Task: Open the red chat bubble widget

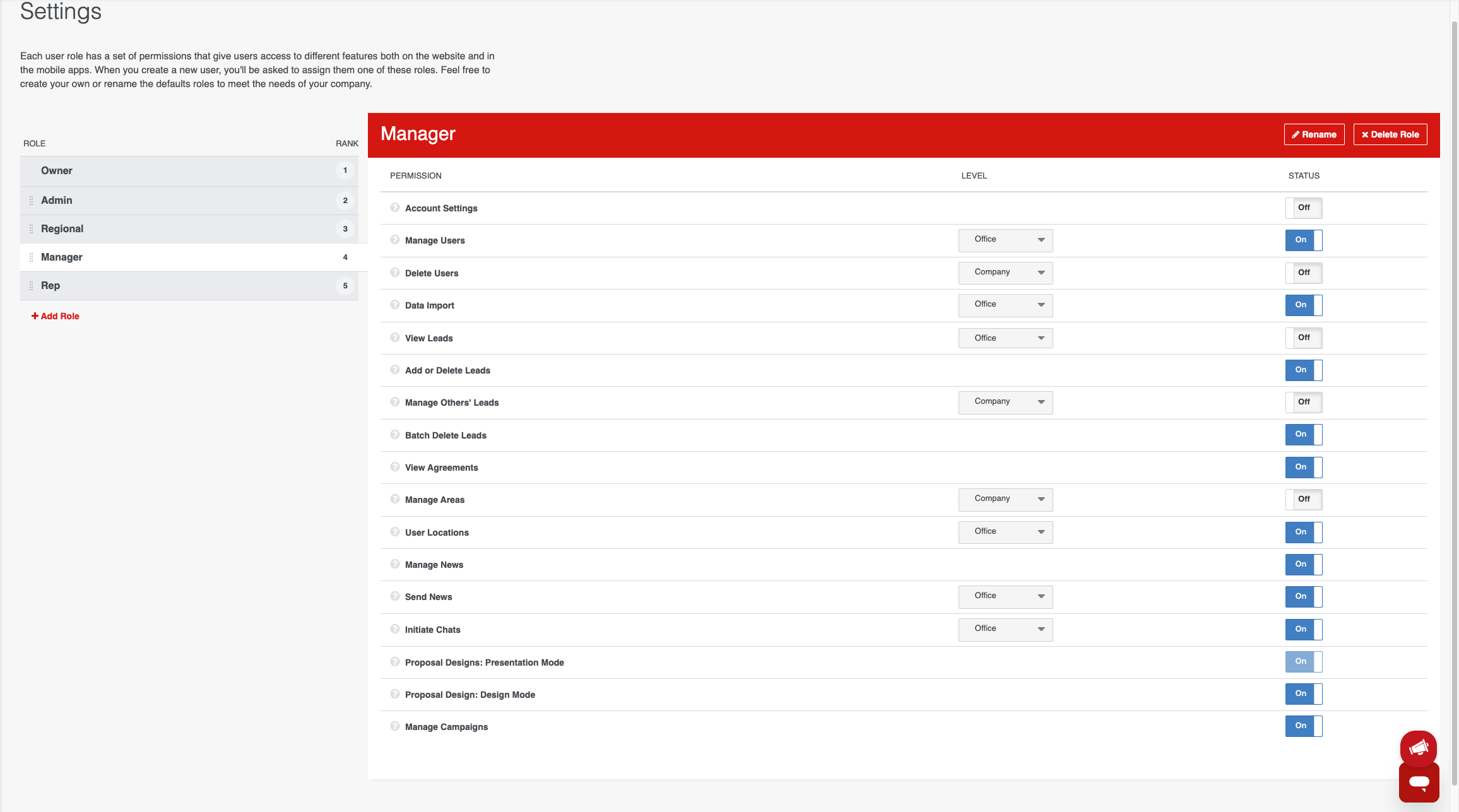Action: point(1419,782)
